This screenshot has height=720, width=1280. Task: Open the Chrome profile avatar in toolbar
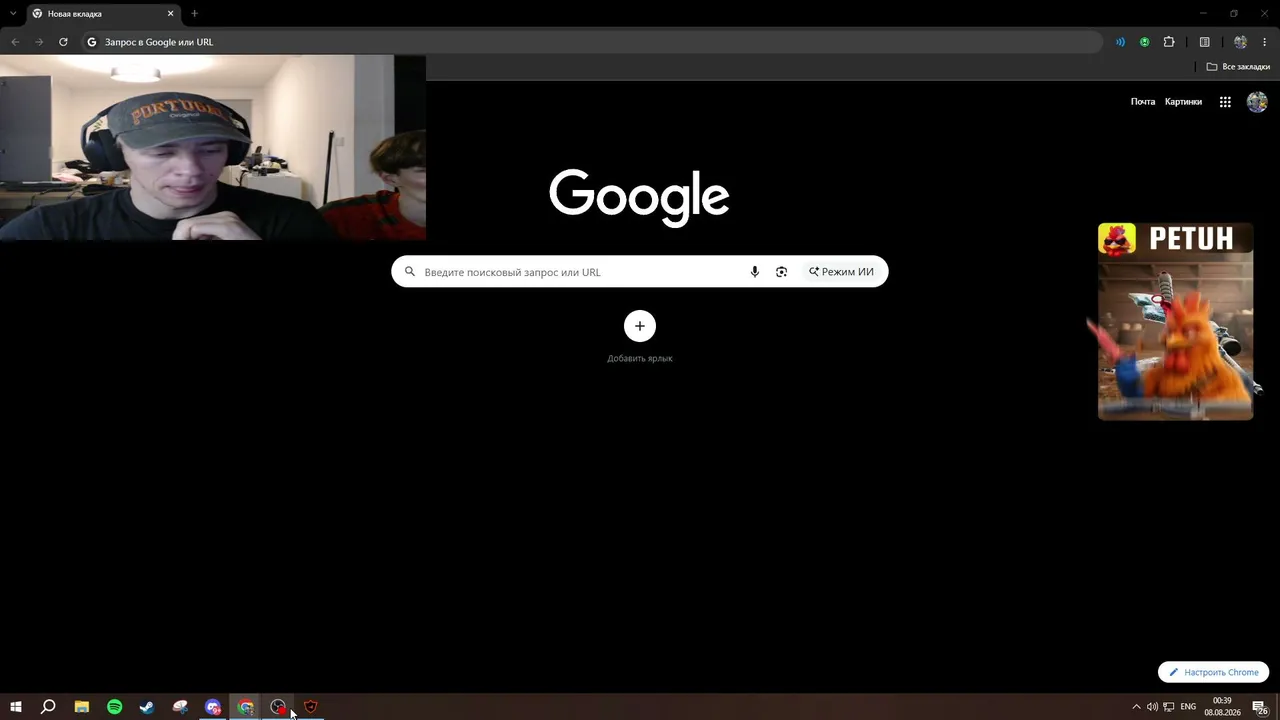[1240, 42]
